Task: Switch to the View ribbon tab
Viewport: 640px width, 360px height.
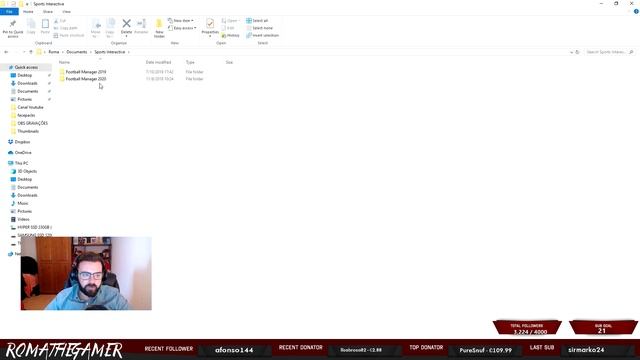Action: click(x=67, y=12)
